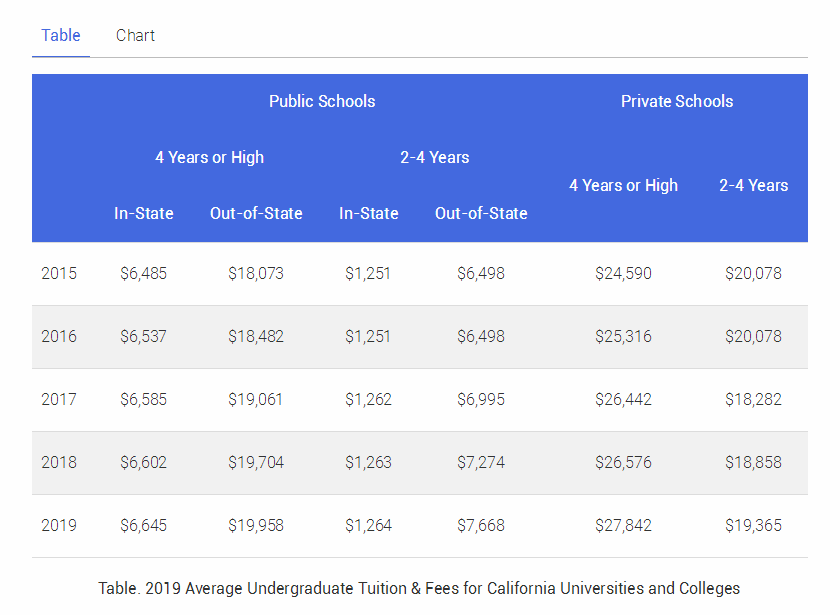Click the 2019 row year label
The image size is (840, 615).
pyautogui.click(x=59, y=525)
